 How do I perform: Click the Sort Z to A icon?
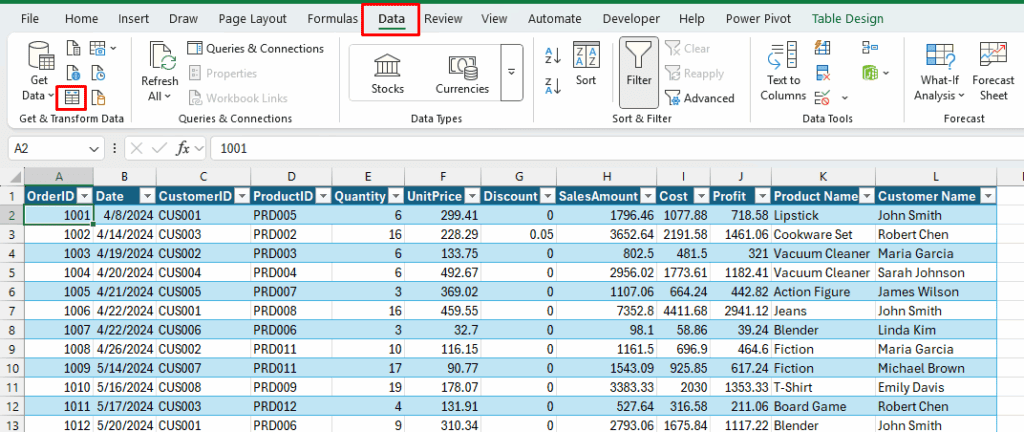(553, 85)
